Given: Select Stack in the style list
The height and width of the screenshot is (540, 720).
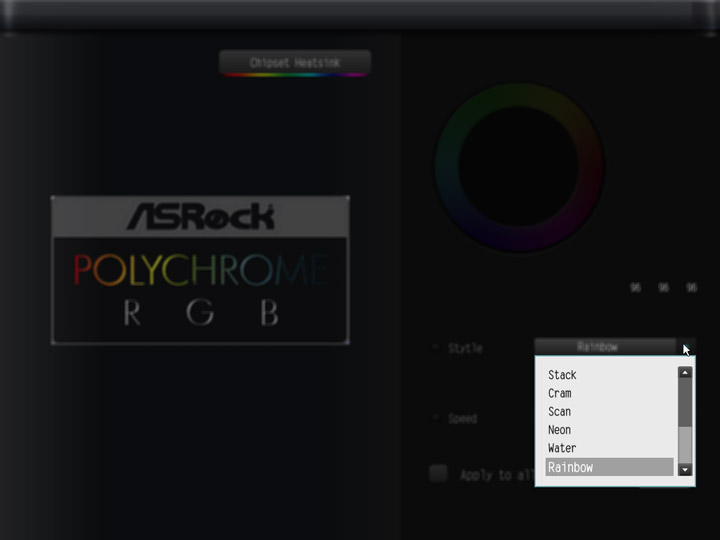Looking at the screenshot, I should pyautogui.click(x=609, y=375).
